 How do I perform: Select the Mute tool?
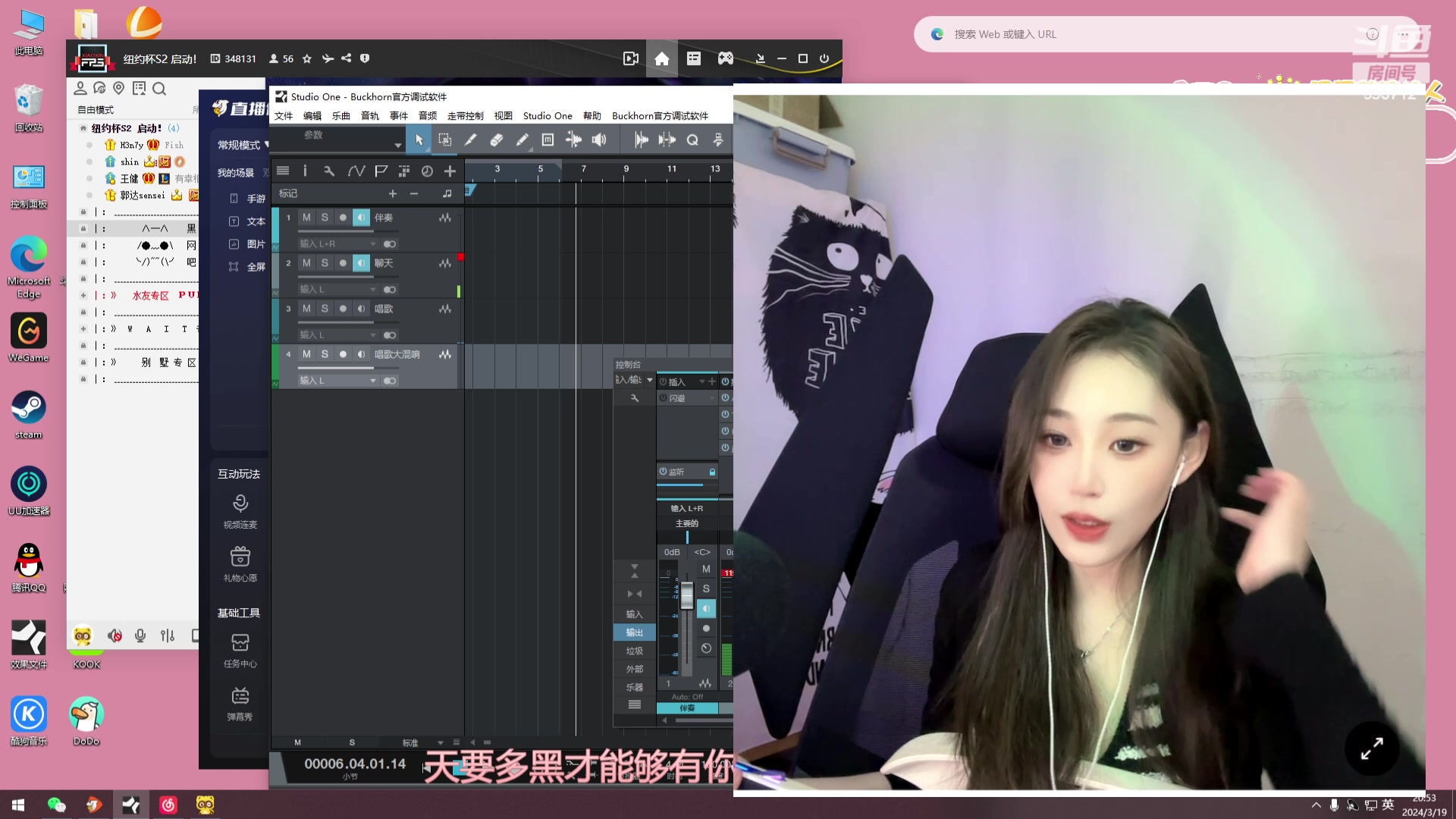[x=548, y=140]
